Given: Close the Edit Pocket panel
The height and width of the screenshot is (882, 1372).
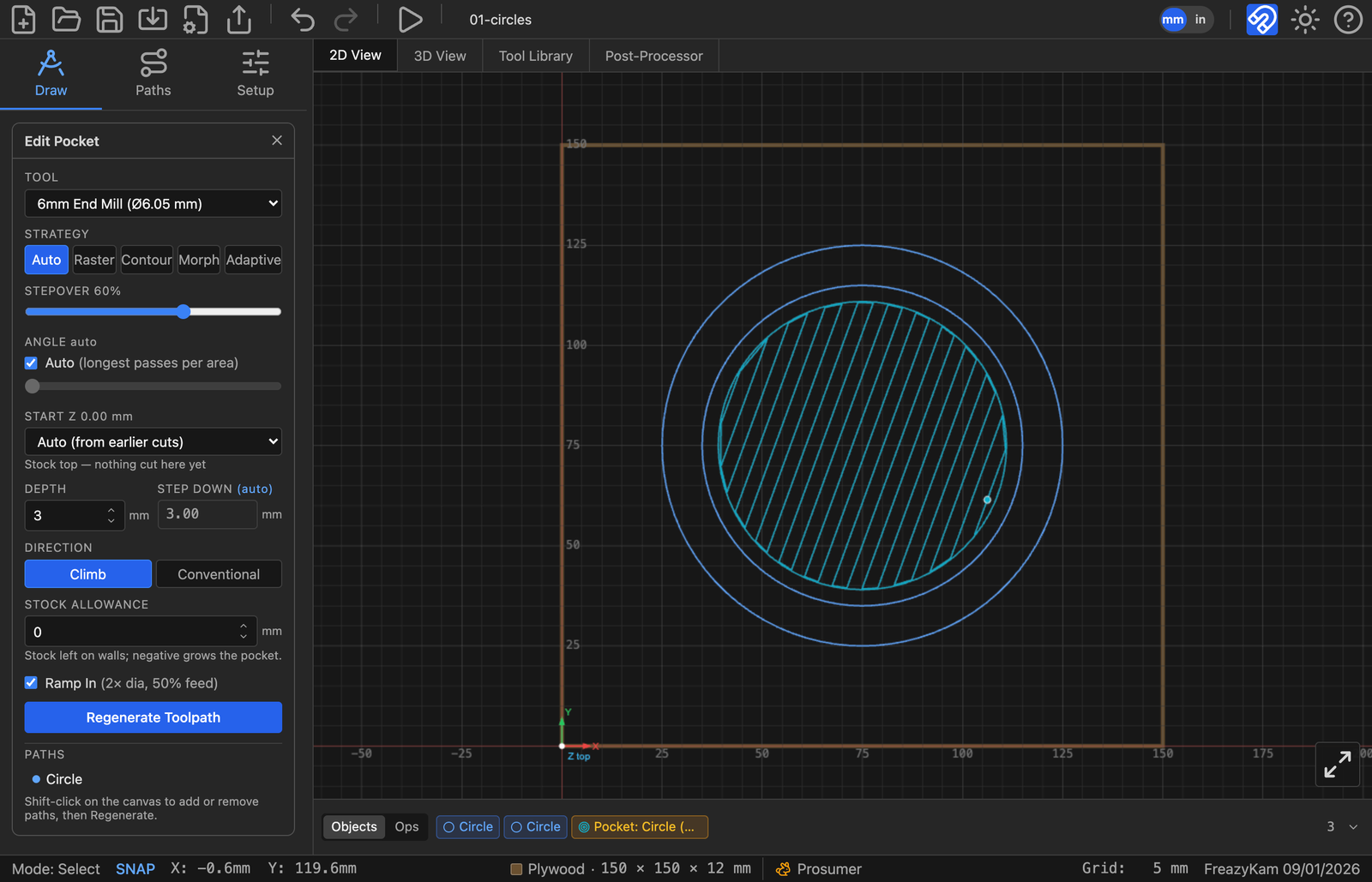Looking at the screenshot, I should pyautogui.click(x=276, y=141).
